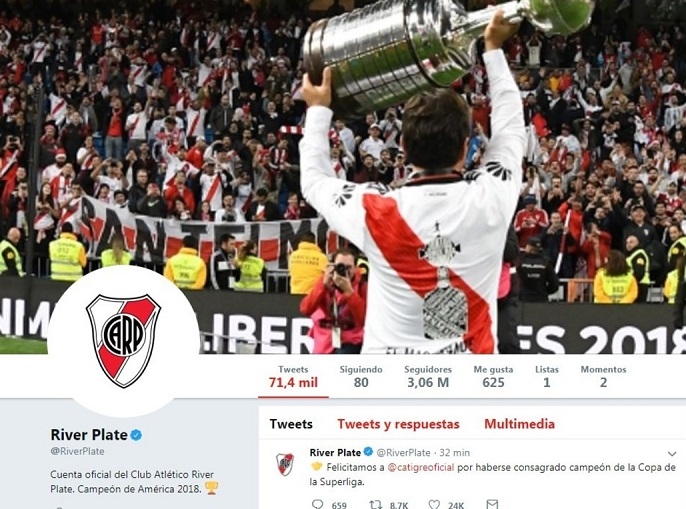Viewport: 686px width, 509px height.
Task: Click the reply icon under the tweet
Action: point(317,505)
